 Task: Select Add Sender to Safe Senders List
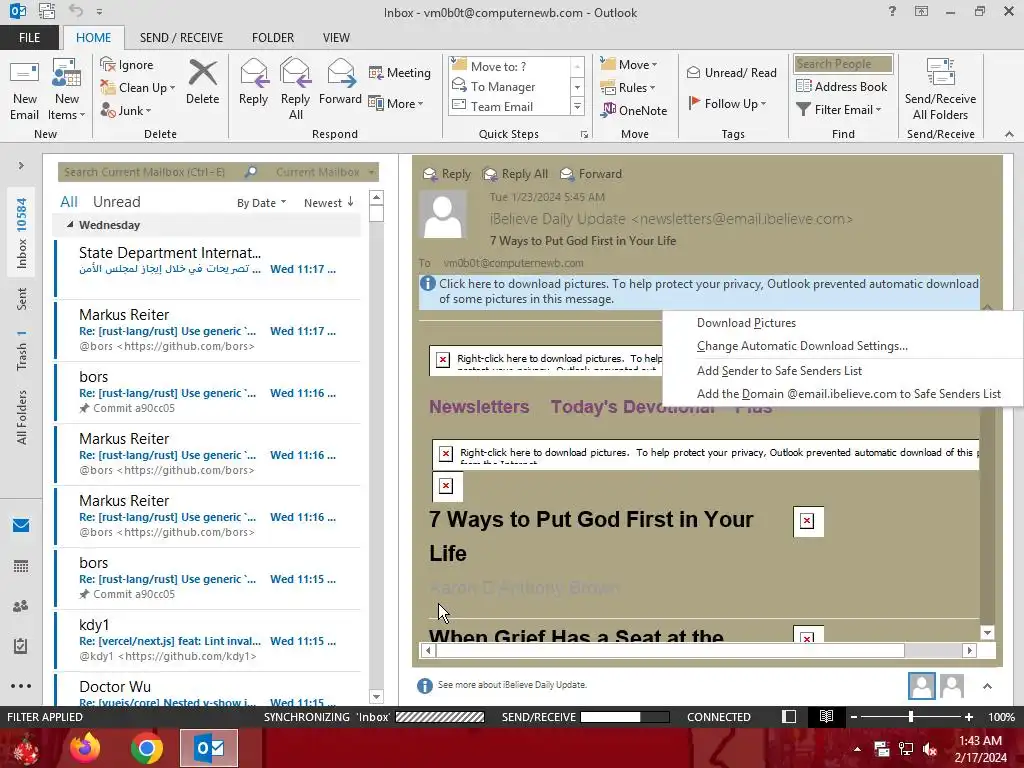click(x=779, y=371)
